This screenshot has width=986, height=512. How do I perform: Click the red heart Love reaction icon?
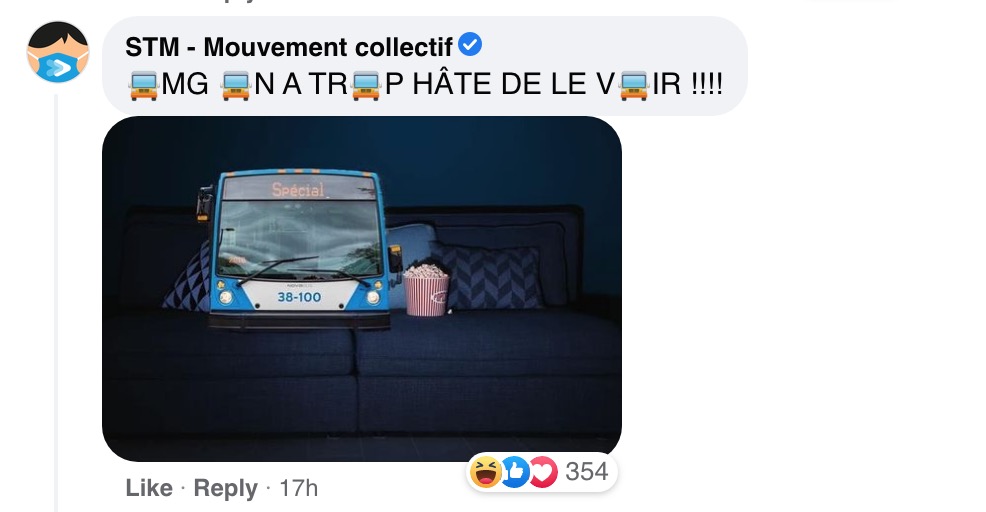pos(543,472)
